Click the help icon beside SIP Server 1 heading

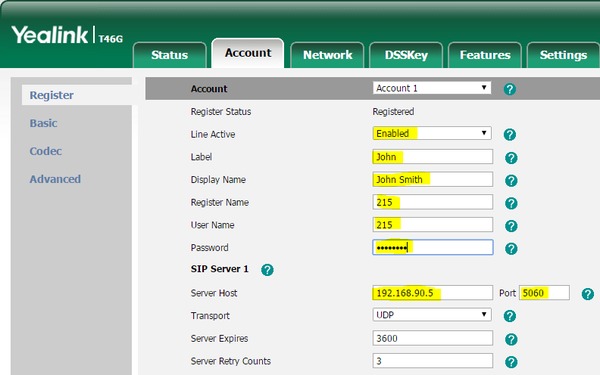pos(267,270)
